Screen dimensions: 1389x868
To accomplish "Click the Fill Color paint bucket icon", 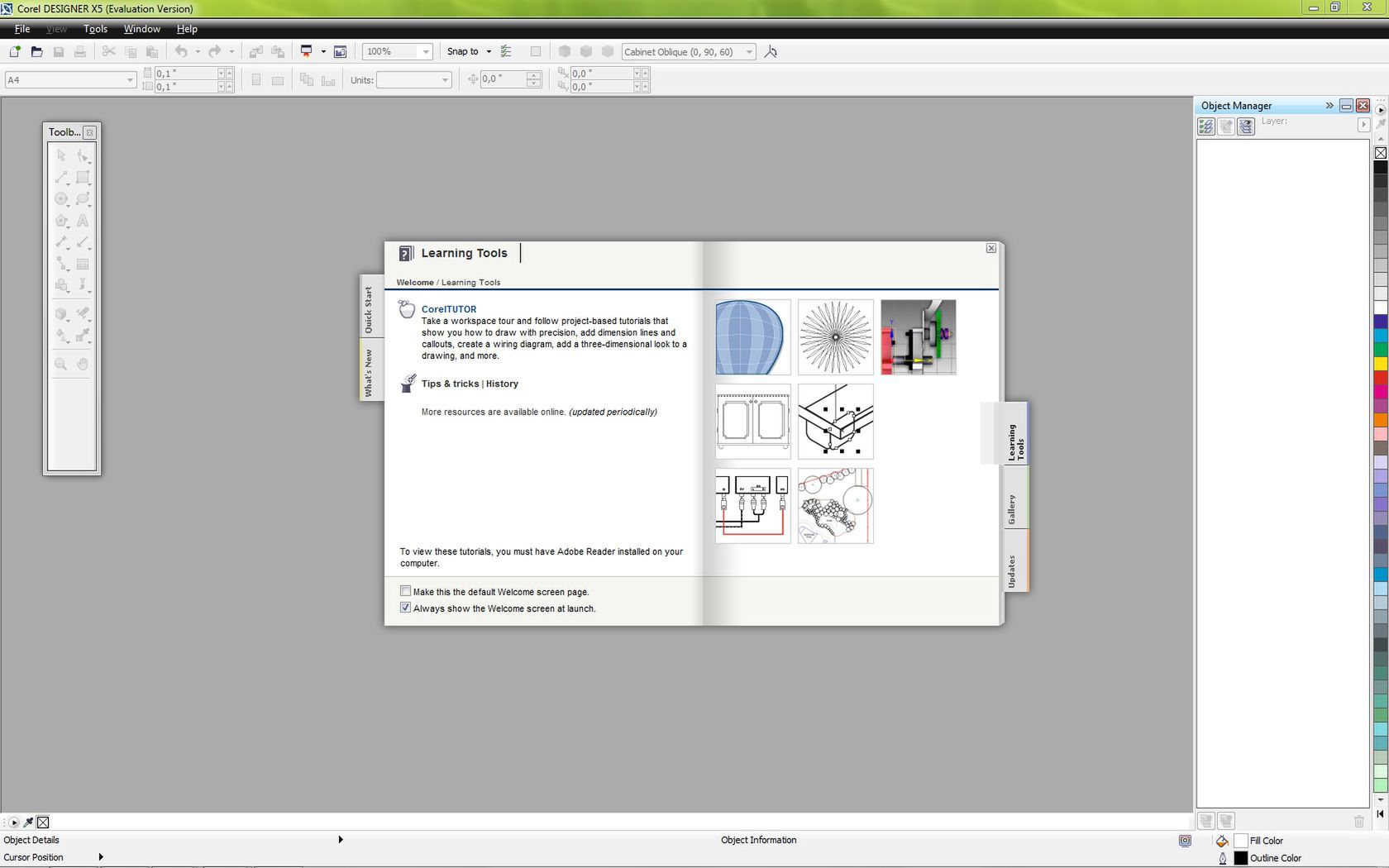I will [1222, 841].
